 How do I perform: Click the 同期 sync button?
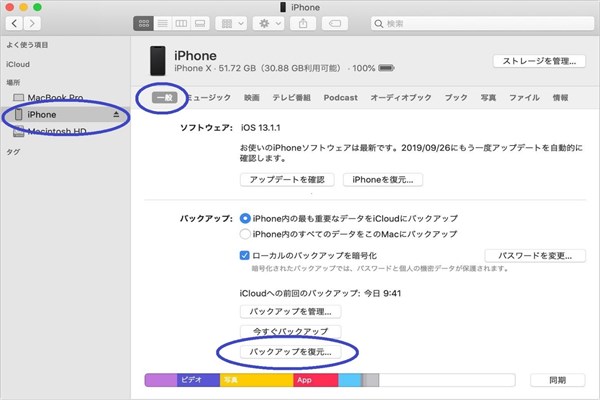[558, 380]
